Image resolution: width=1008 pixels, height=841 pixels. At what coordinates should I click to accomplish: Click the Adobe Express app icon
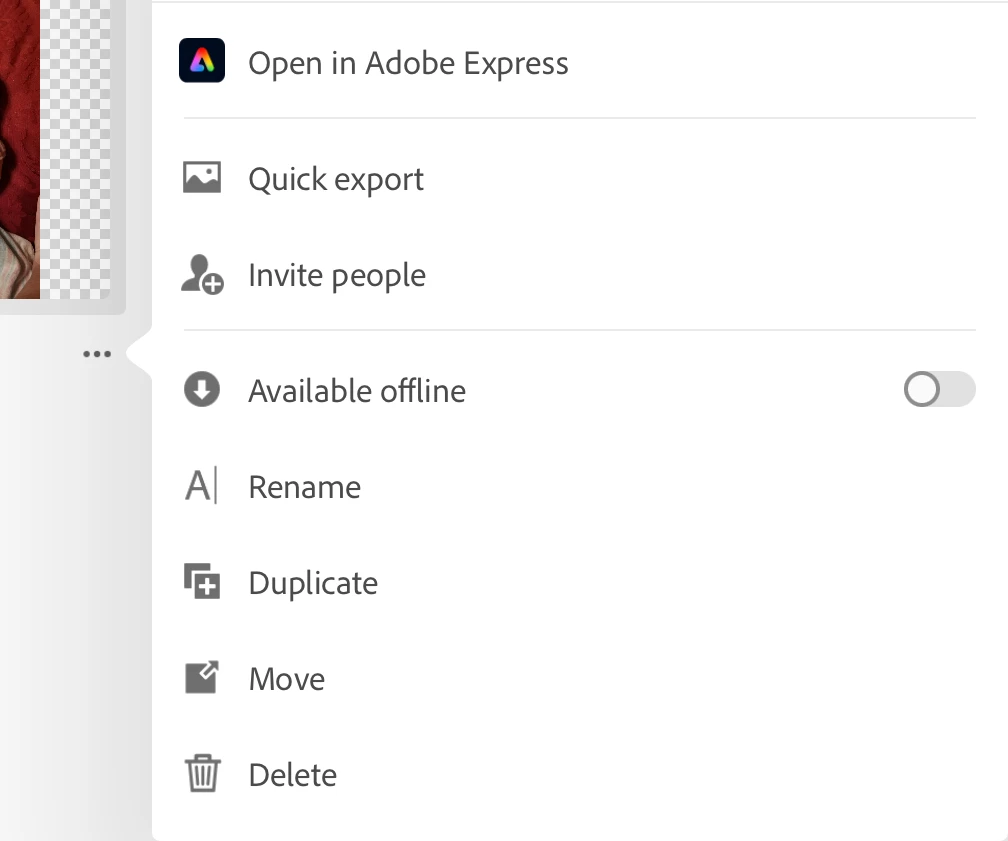202,60
